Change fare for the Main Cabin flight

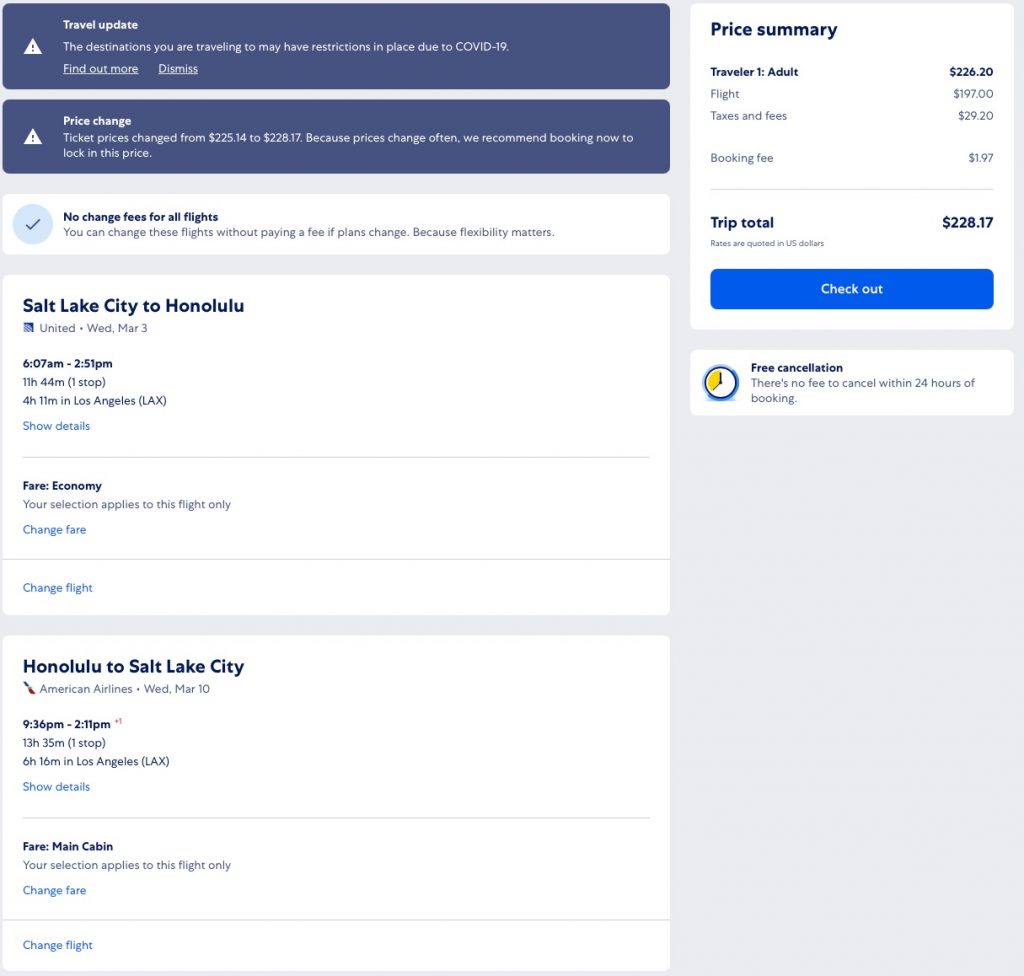(54, 891)
